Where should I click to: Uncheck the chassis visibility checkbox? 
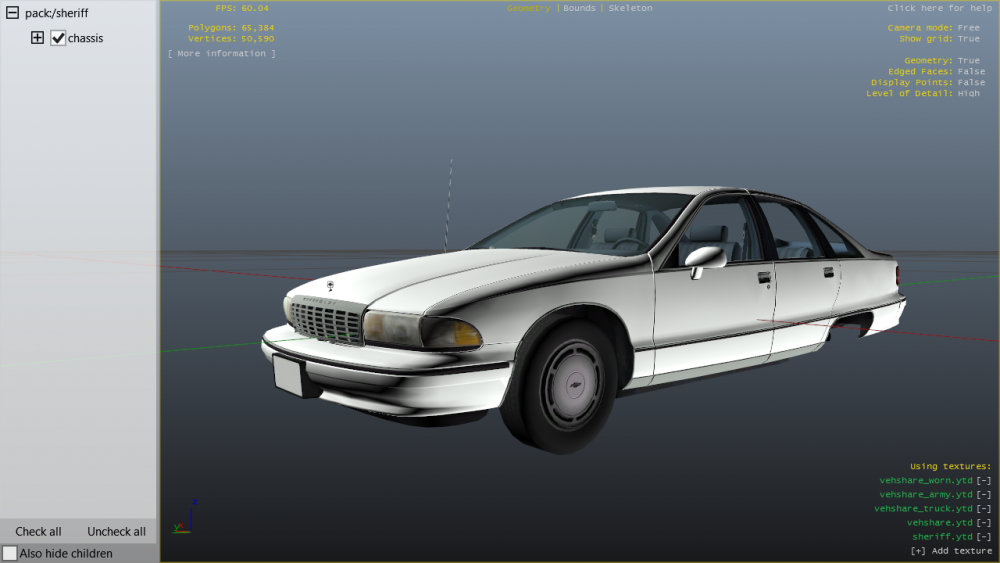(x=58, y=38)
